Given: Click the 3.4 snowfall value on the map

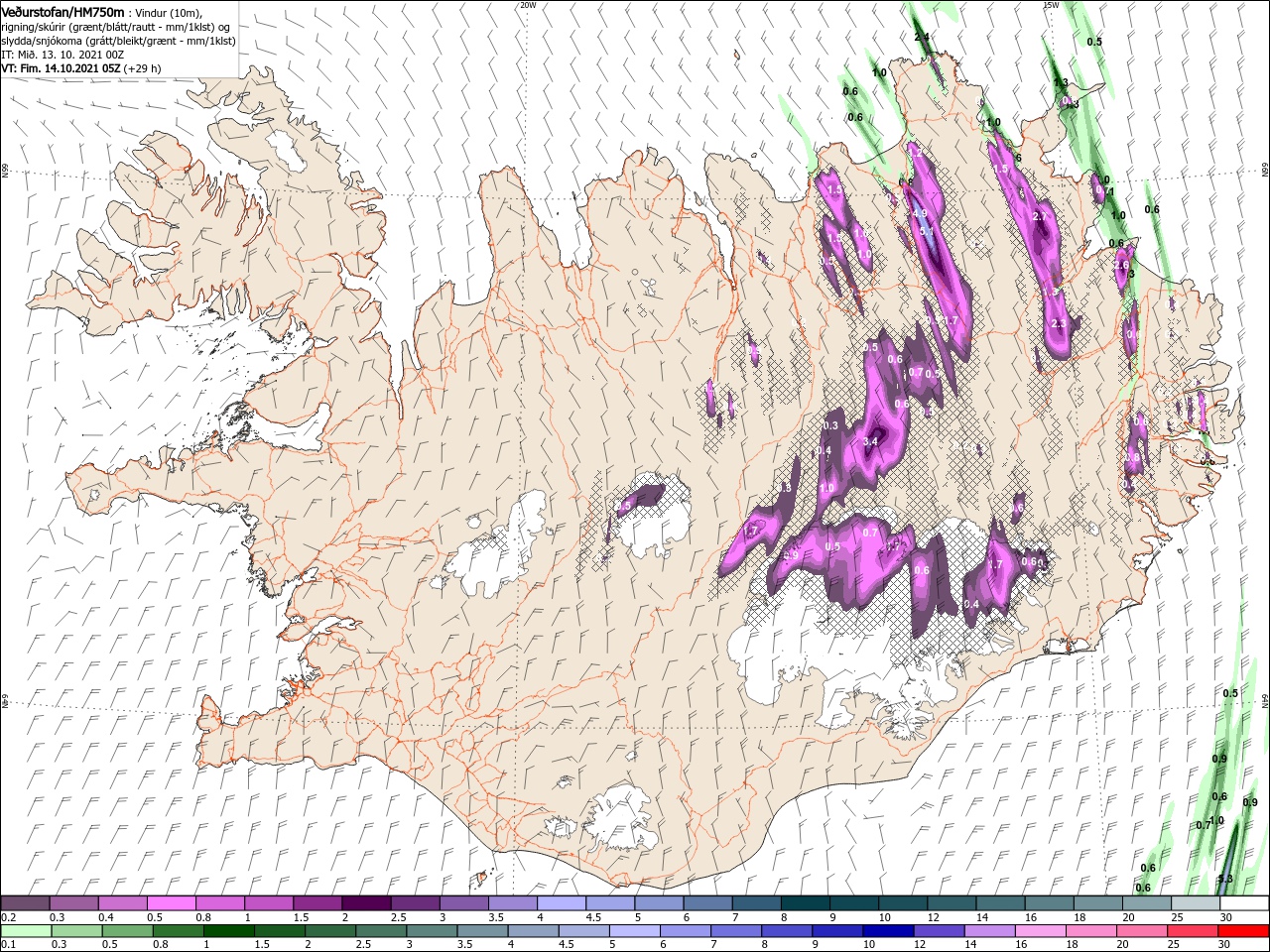Looking at the screenshot, I should pyautogui.click(x=872, y=441).
